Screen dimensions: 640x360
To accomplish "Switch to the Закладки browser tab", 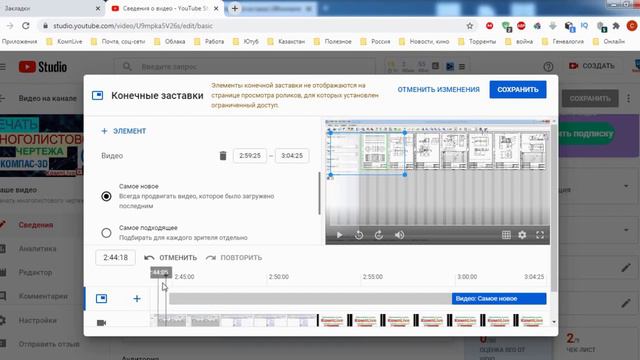I will click(51, 8).
